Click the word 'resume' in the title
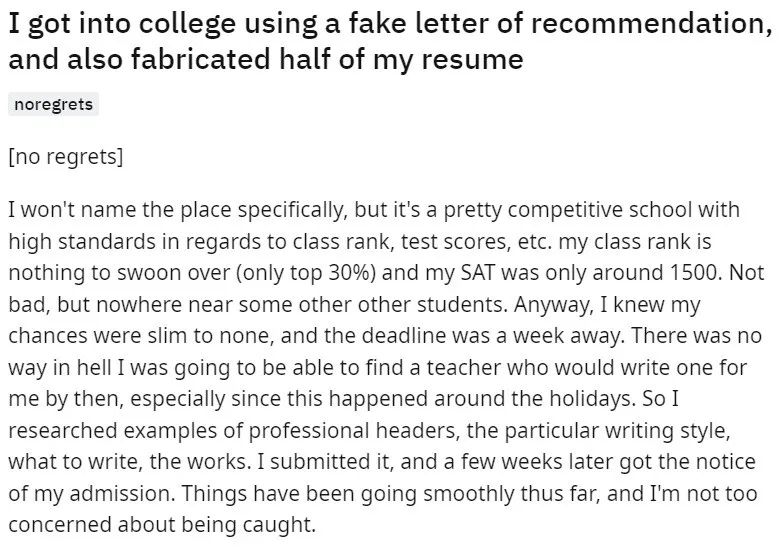The height and width of the screenshot is (560, 784). [x=472, y=59]
